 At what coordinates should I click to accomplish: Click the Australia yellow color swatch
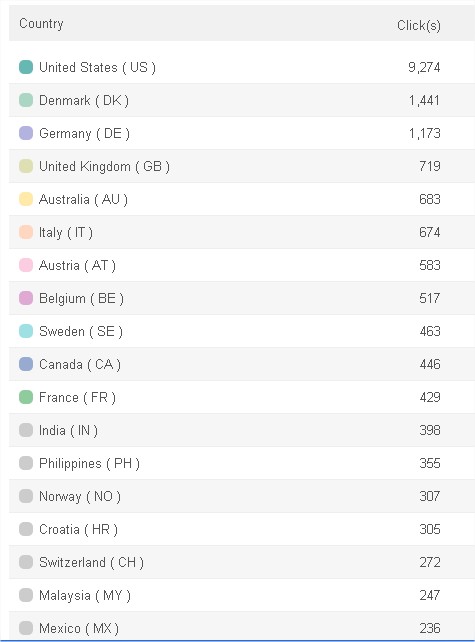pos(26,199)
